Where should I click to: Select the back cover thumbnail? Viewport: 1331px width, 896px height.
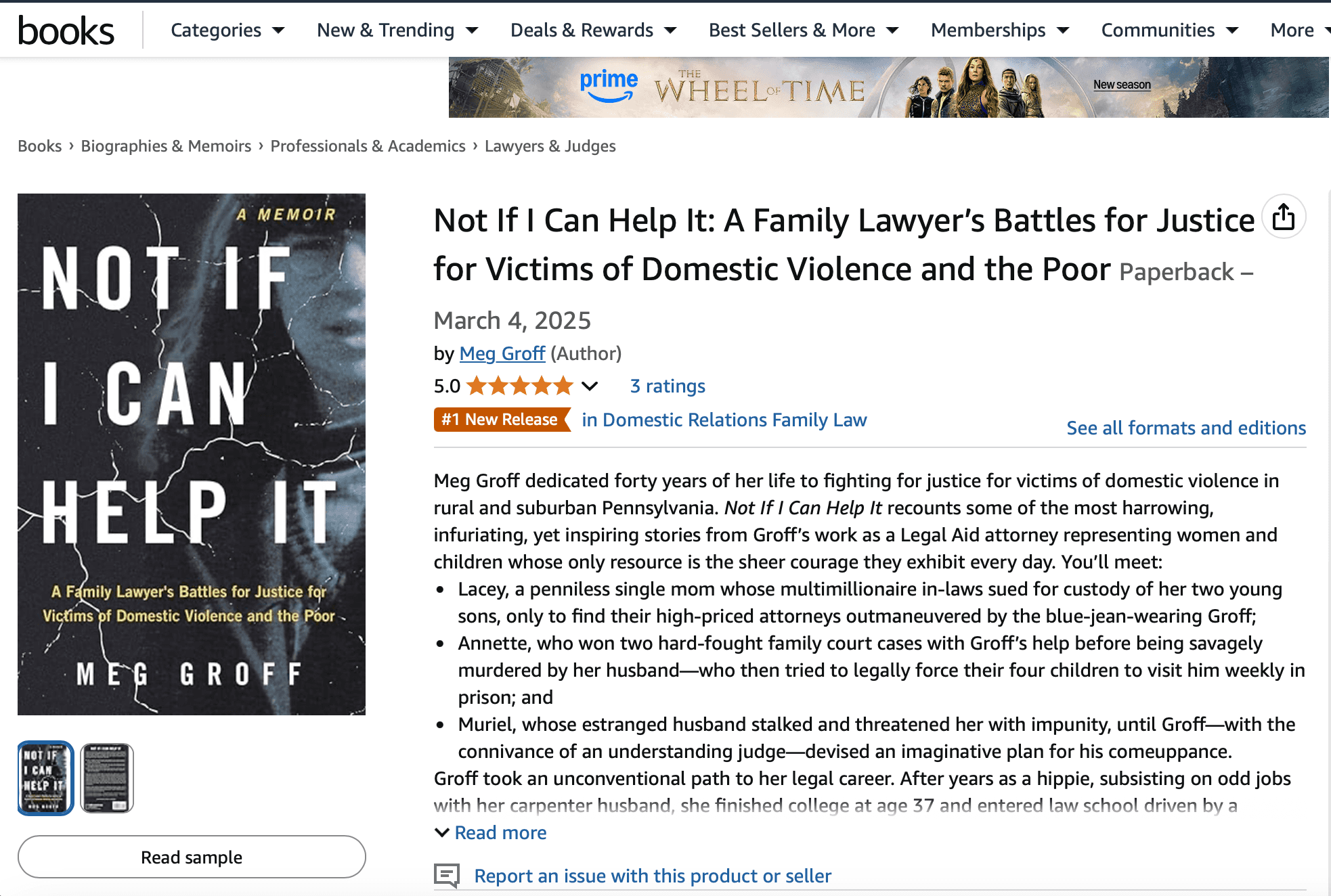[107, 778]
